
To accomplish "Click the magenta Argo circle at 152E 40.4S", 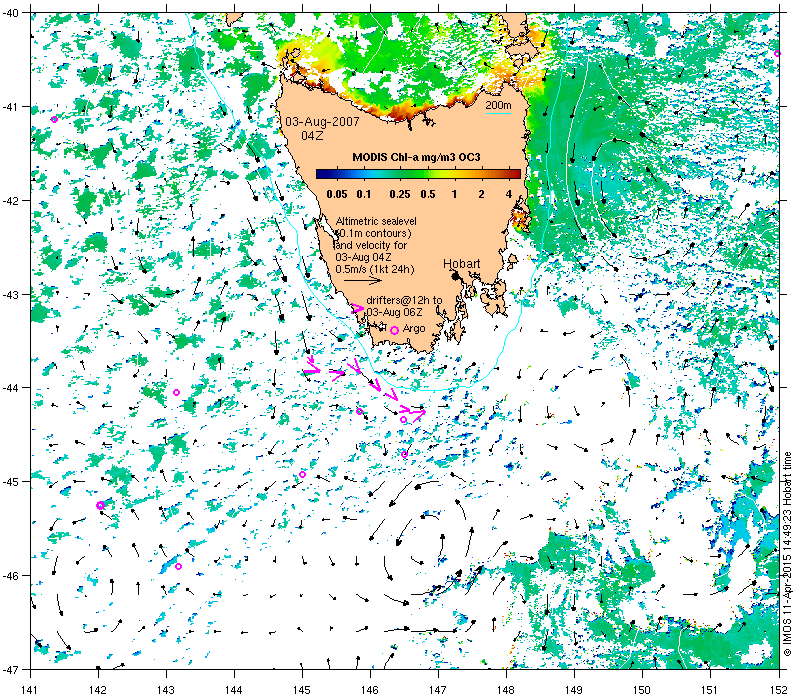I will pos(777,54).
